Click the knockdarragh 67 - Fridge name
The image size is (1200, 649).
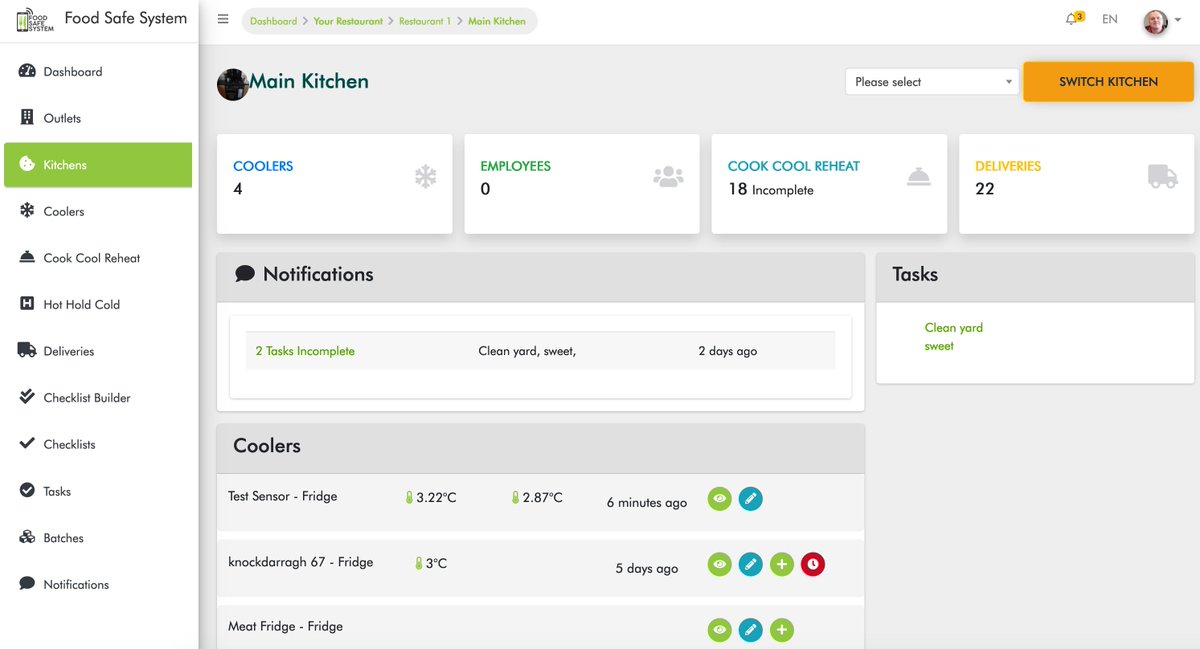click(x=300, y=562)
